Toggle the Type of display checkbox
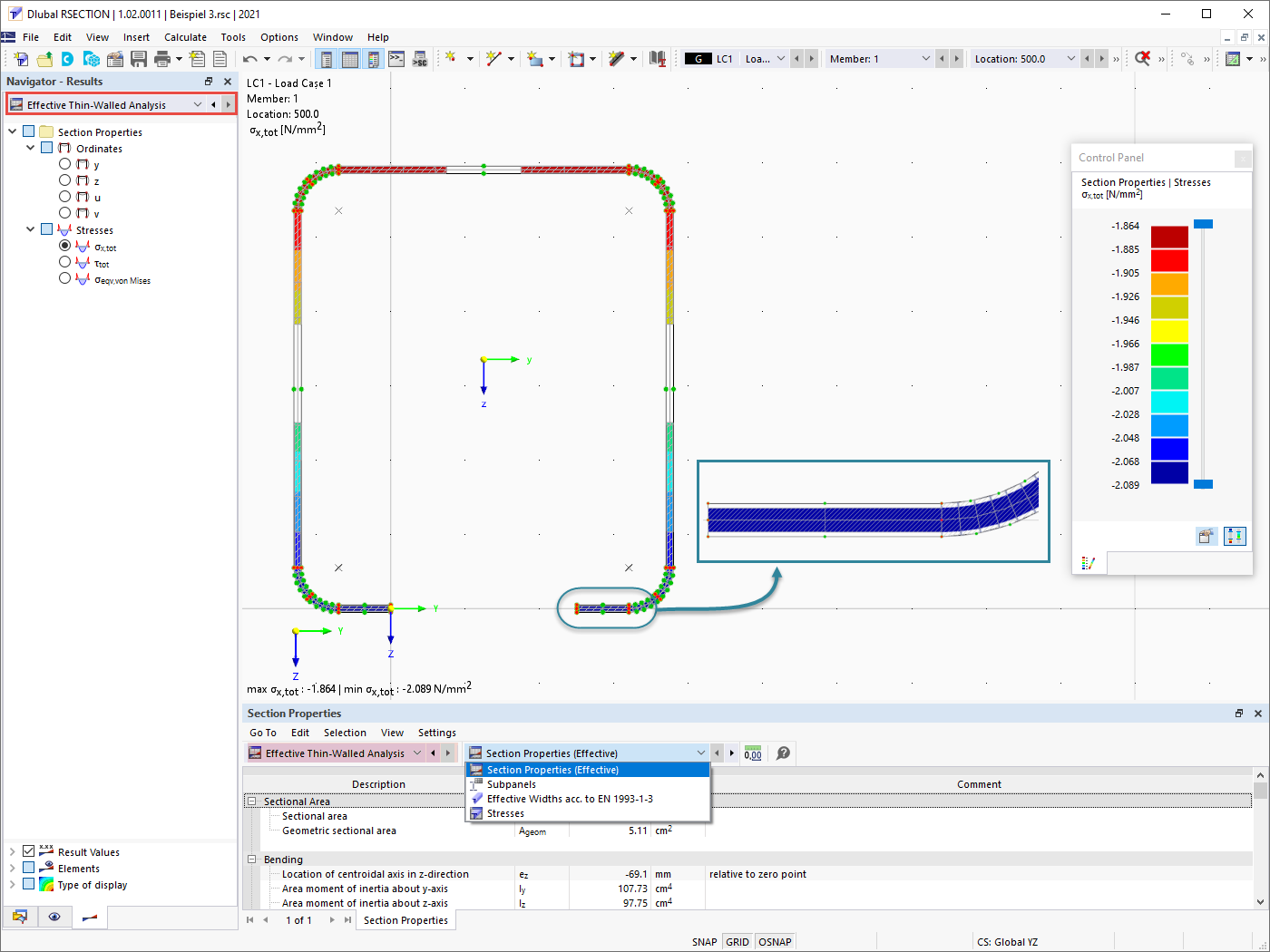Viewport: 1270px width, 952px height. pyautogui.click(x=29, y=884)
